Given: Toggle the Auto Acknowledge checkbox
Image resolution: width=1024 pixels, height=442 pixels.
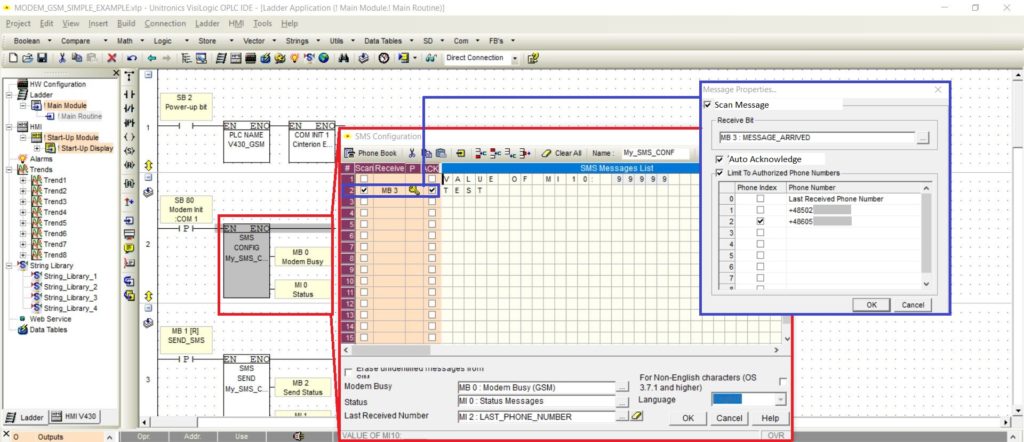Looking at the screenshot, I should click(x=720, y=159).
